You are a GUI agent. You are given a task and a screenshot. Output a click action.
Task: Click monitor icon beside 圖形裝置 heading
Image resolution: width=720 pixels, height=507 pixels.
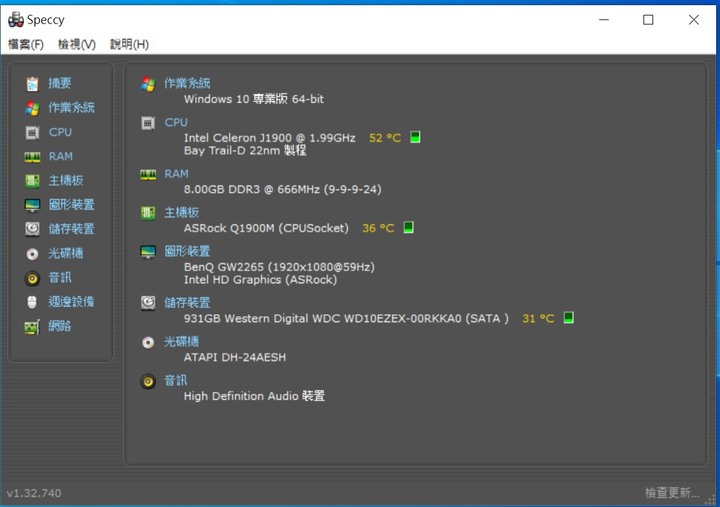coord(148,252)
